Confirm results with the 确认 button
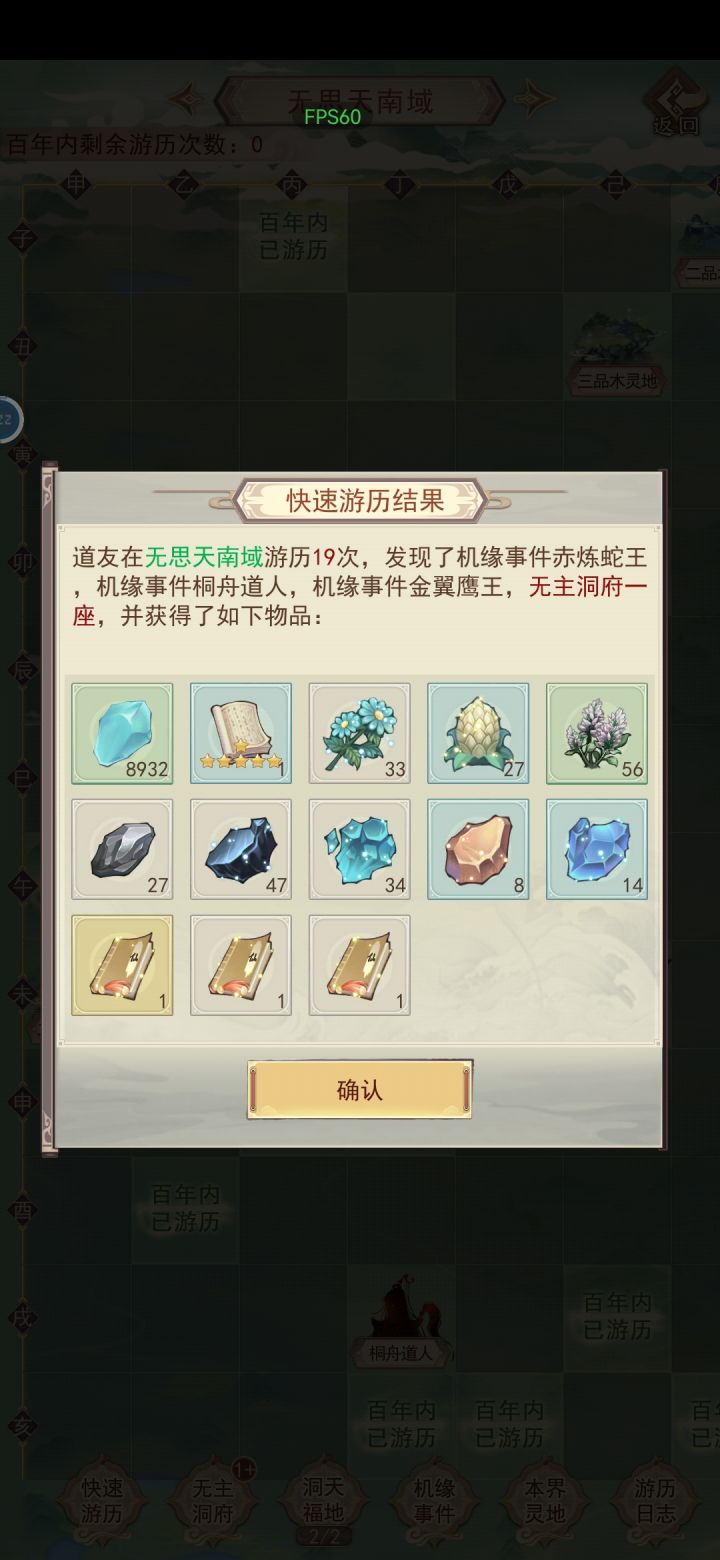This screenshot has width=720, height=1560. pos(360,1089)
